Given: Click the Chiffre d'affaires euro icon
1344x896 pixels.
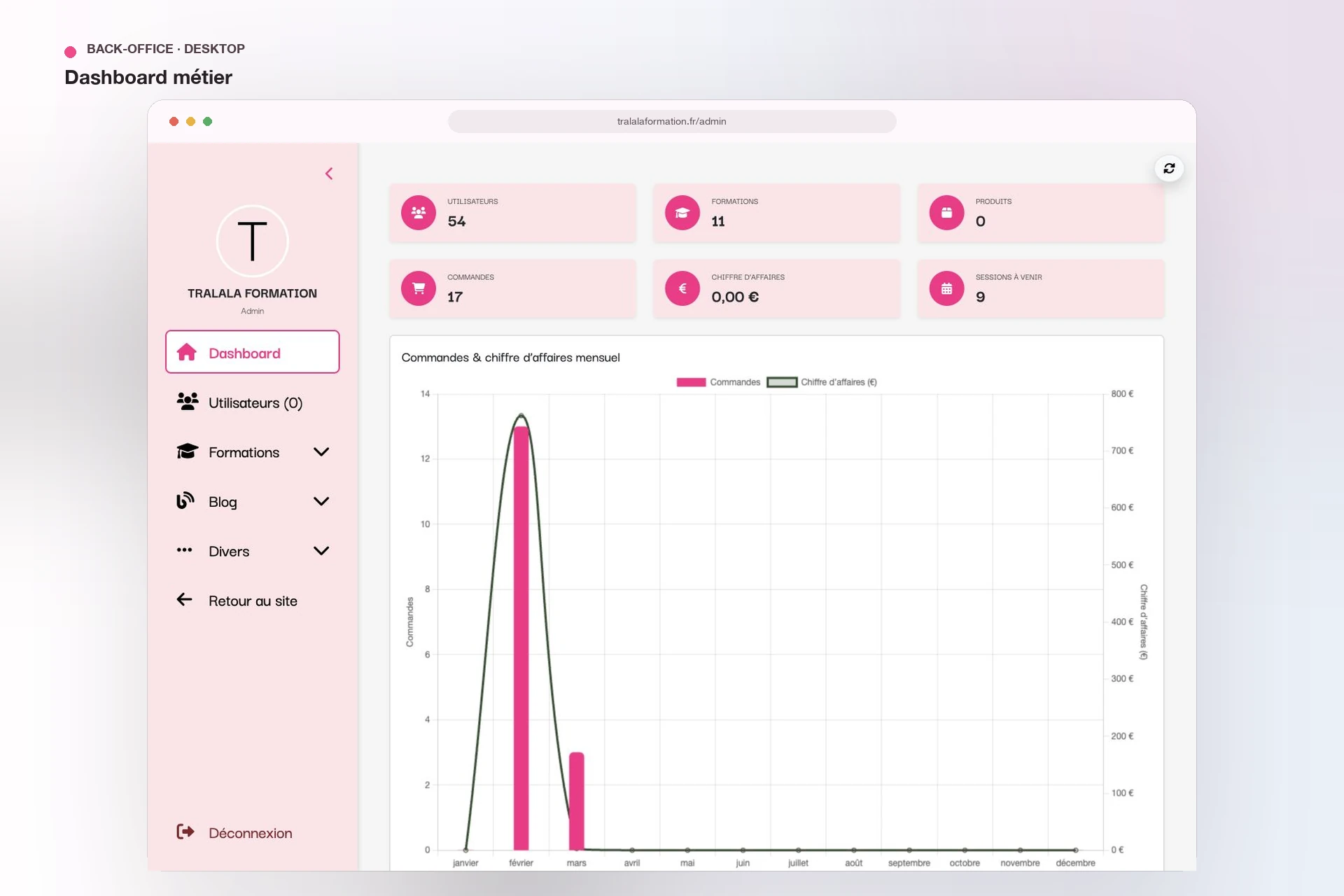Looking at the screenshot, I should coord(682,288).
